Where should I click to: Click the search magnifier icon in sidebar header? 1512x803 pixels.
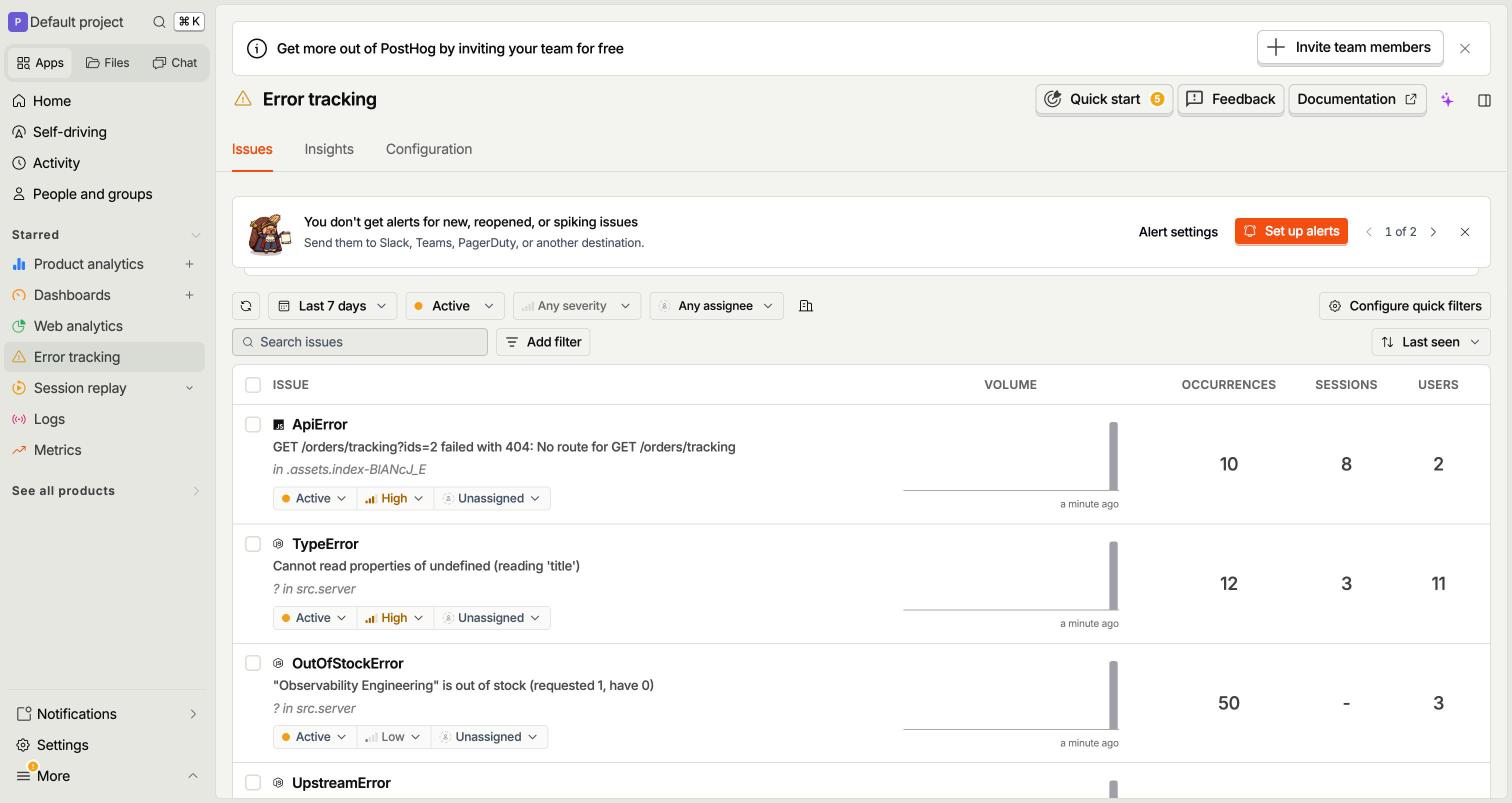[x=159, y=22]
